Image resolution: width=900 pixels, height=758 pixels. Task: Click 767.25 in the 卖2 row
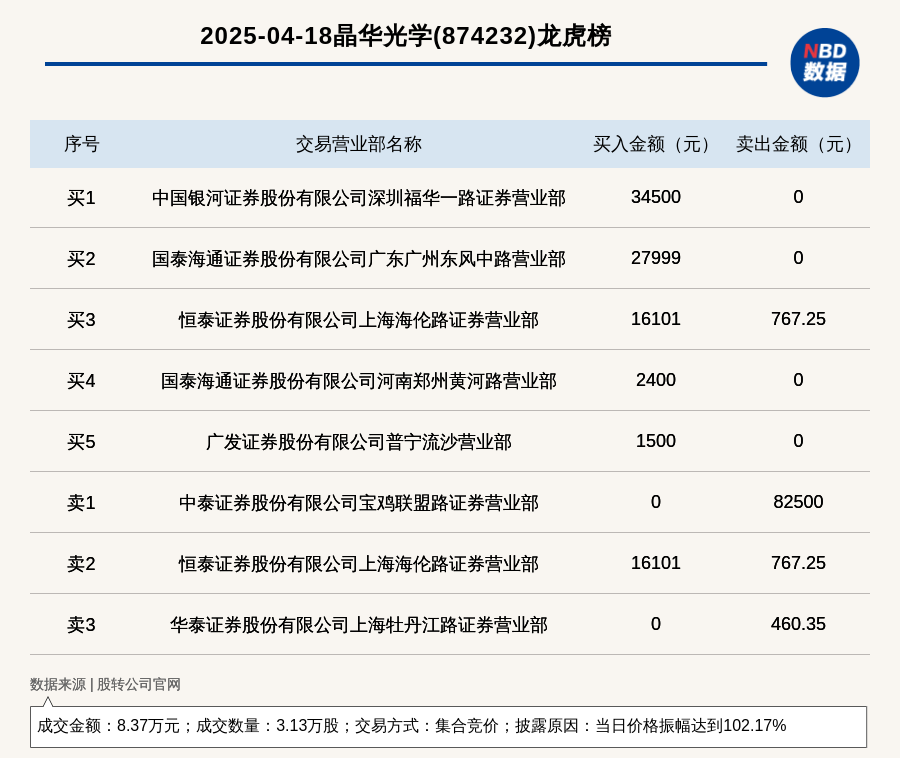[x=798, y=562]
